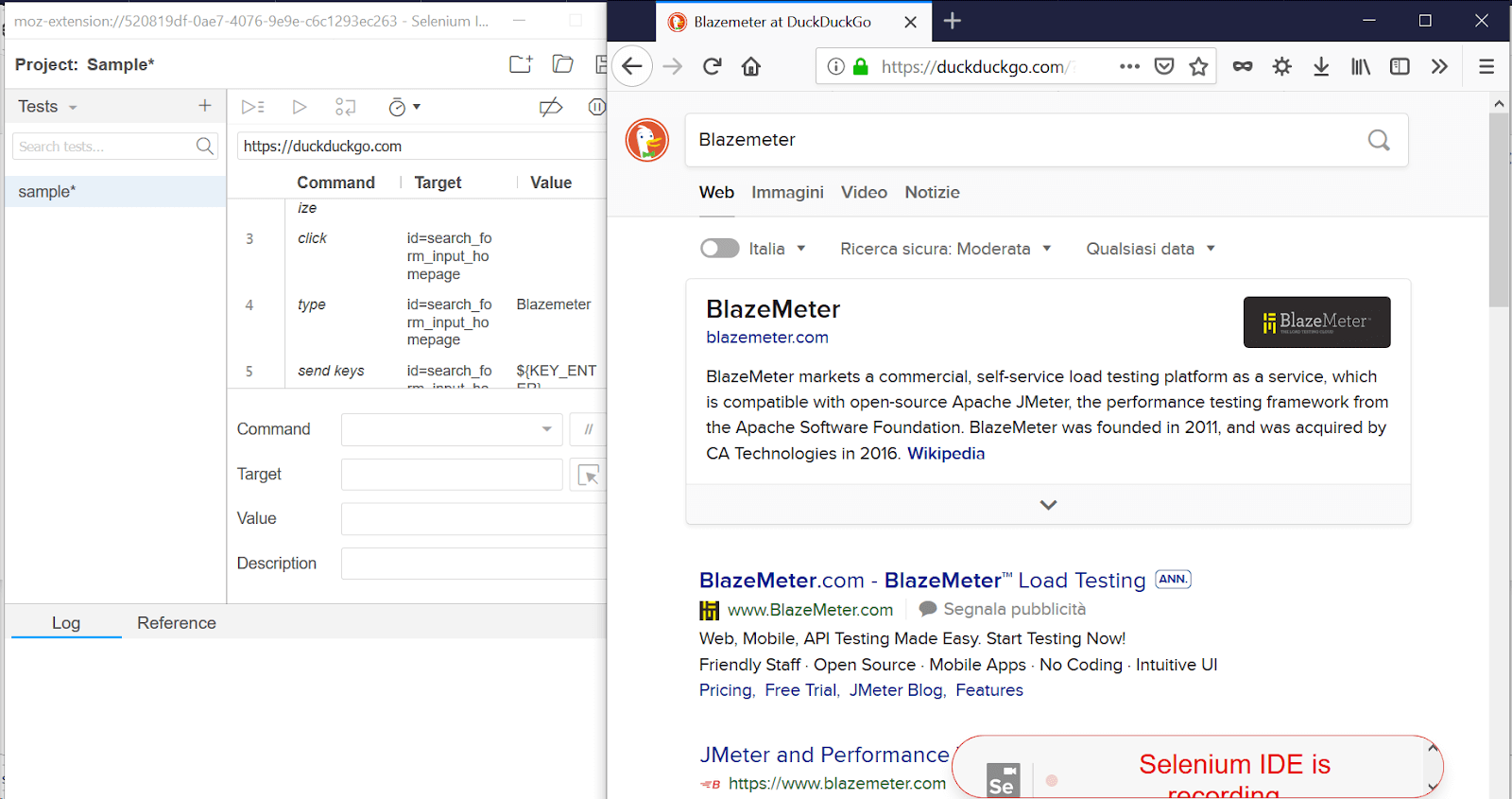Screen dimensions: 1512x799
Task: Step over the current command
Action: [x=346, y=107]
